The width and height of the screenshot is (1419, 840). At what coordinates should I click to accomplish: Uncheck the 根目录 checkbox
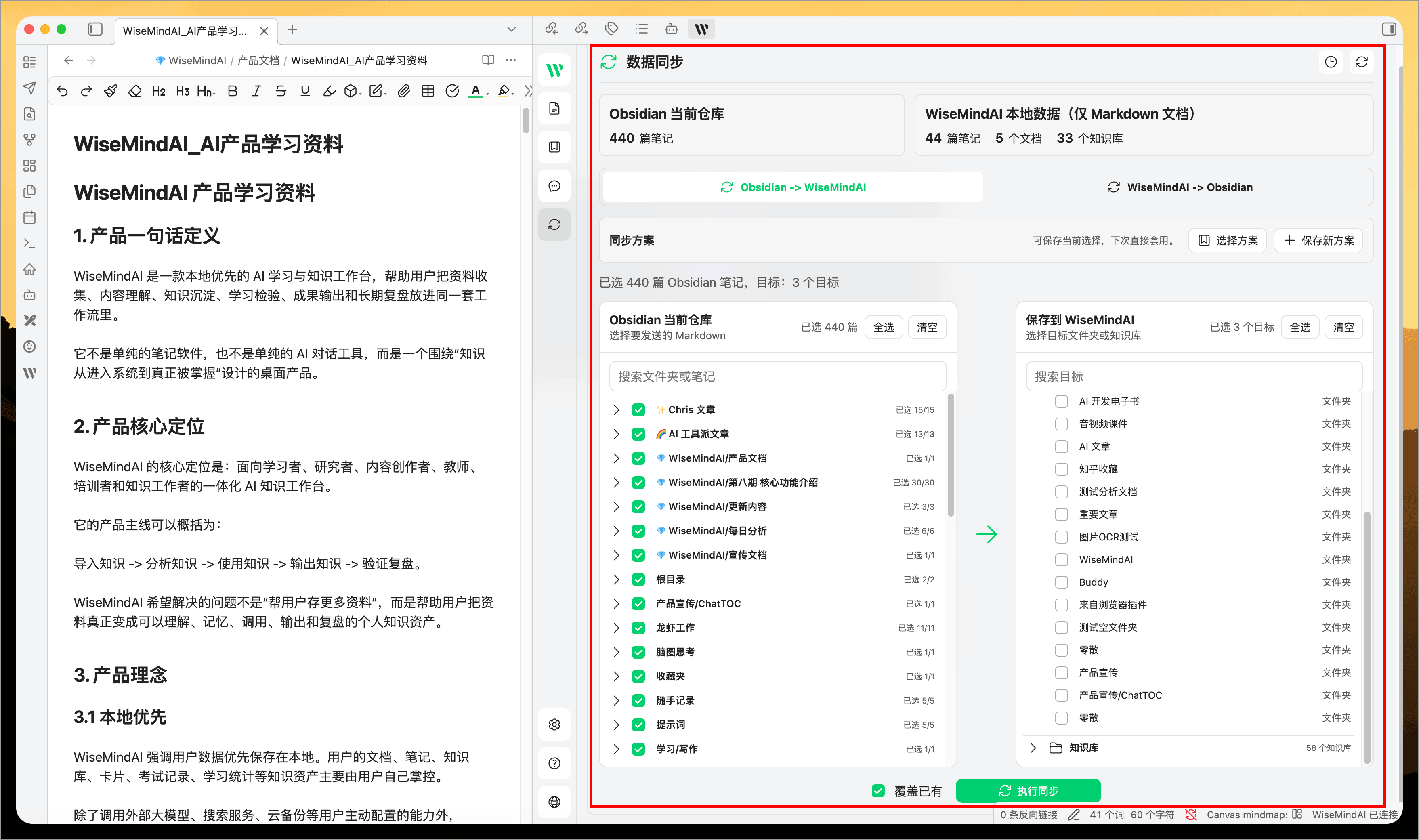pos(638,580)
